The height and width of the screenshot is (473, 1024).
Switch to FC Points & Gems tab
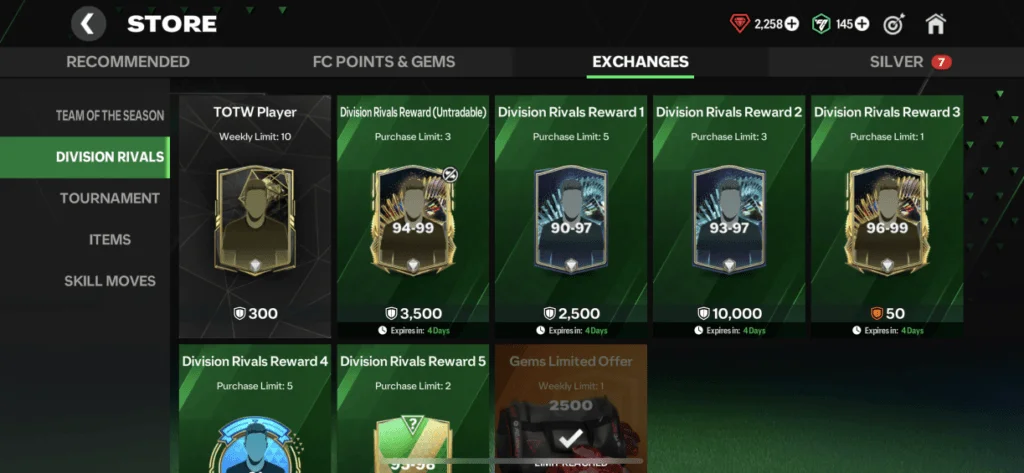[x=384, y=62]
